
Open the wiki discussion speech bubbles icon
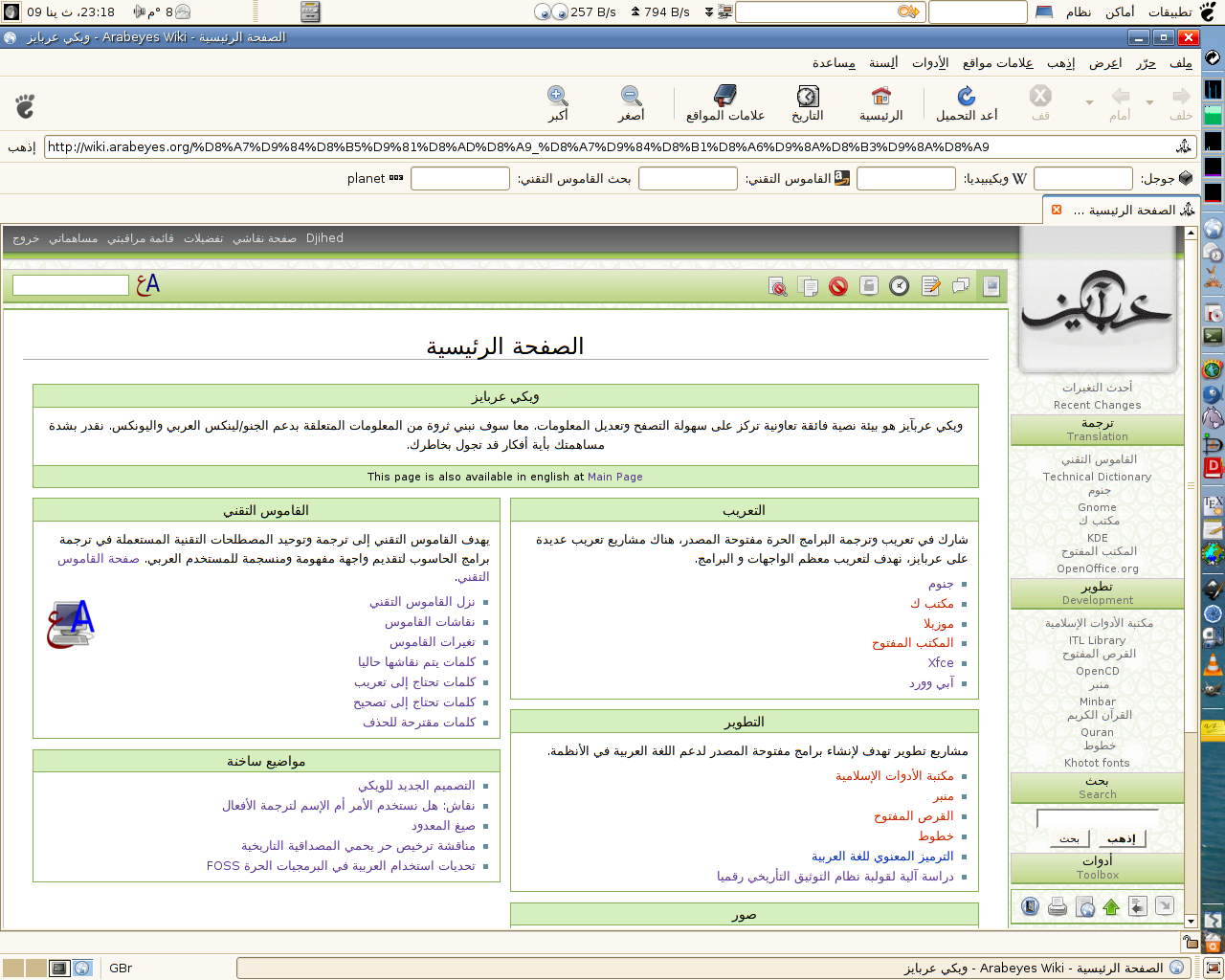click(961, 286)
